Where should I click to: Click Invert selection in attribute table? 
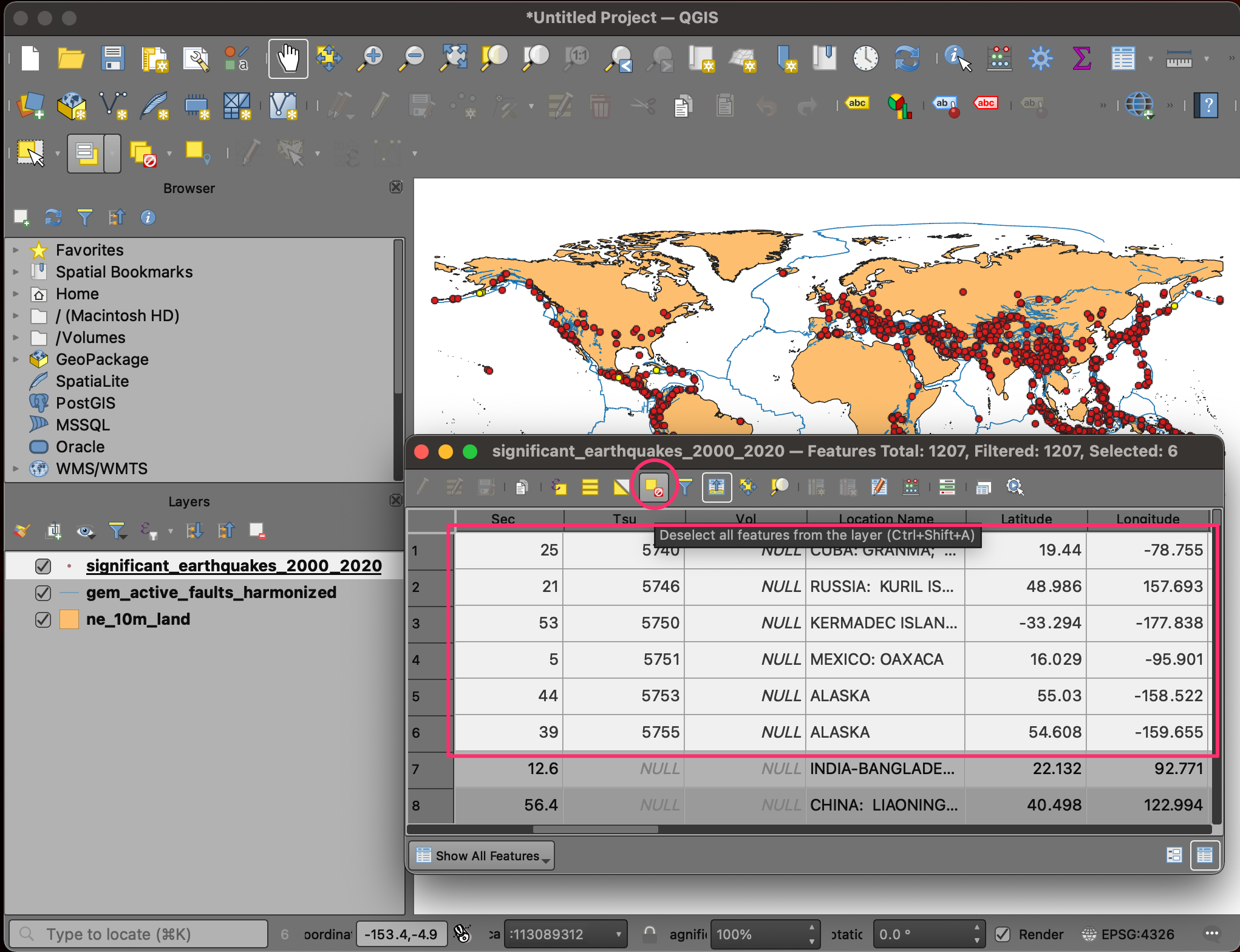click(x=622, y=486)
